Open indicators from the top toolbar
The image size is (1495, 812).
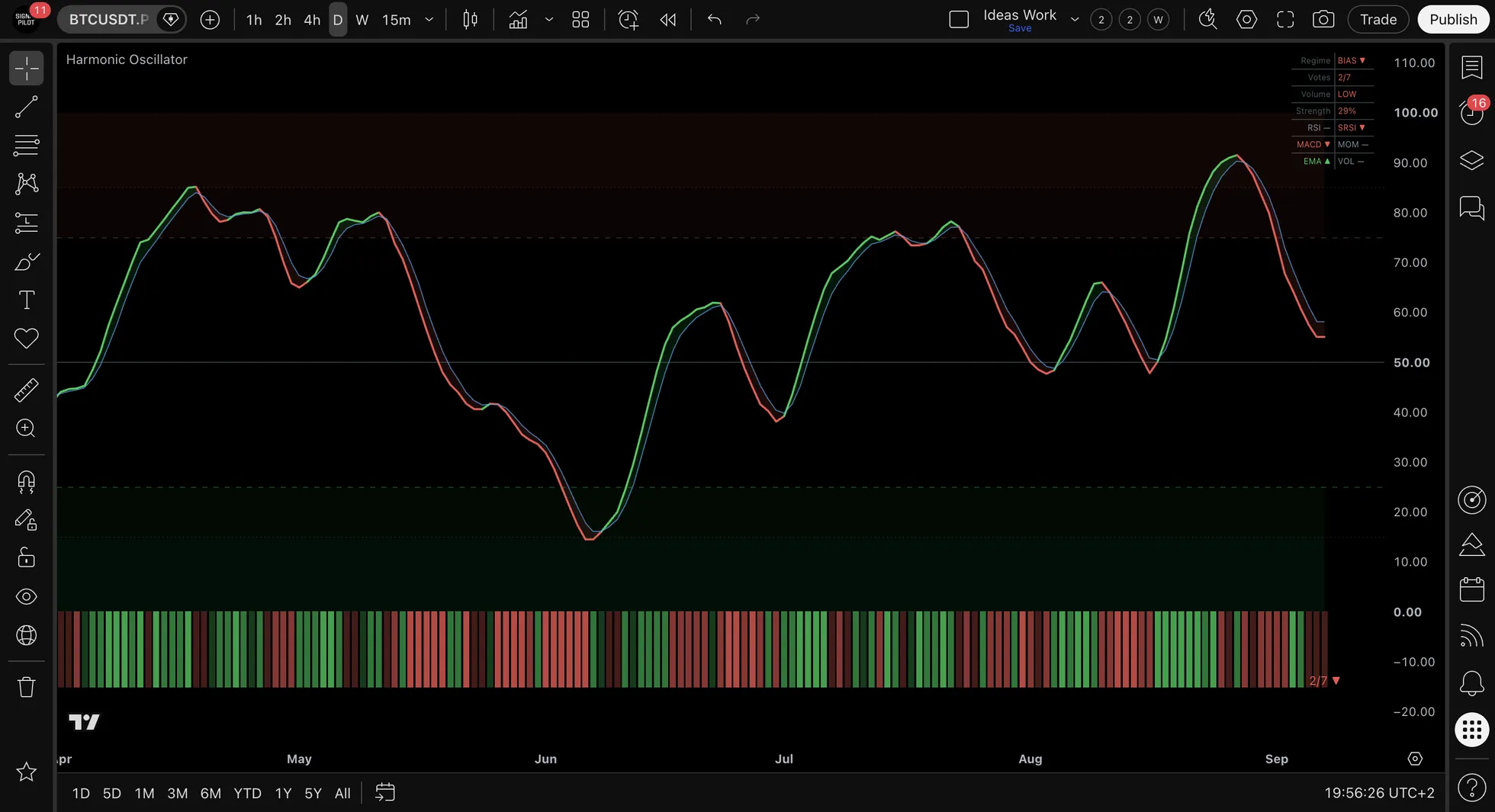[519, 20]
